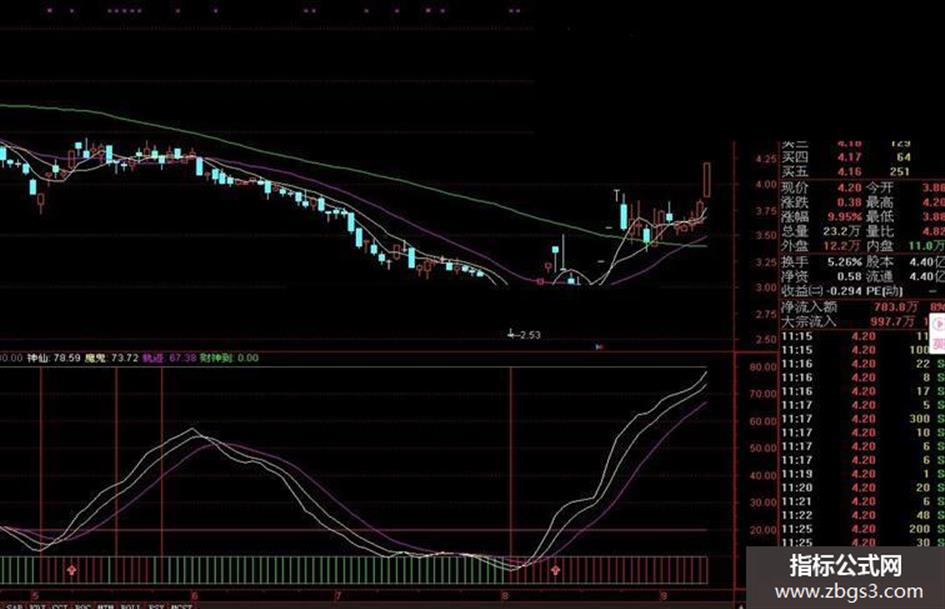Click the 总量 23.2万 total volume value
This screenshot has height=609, width=945.
tap(843, 232)
